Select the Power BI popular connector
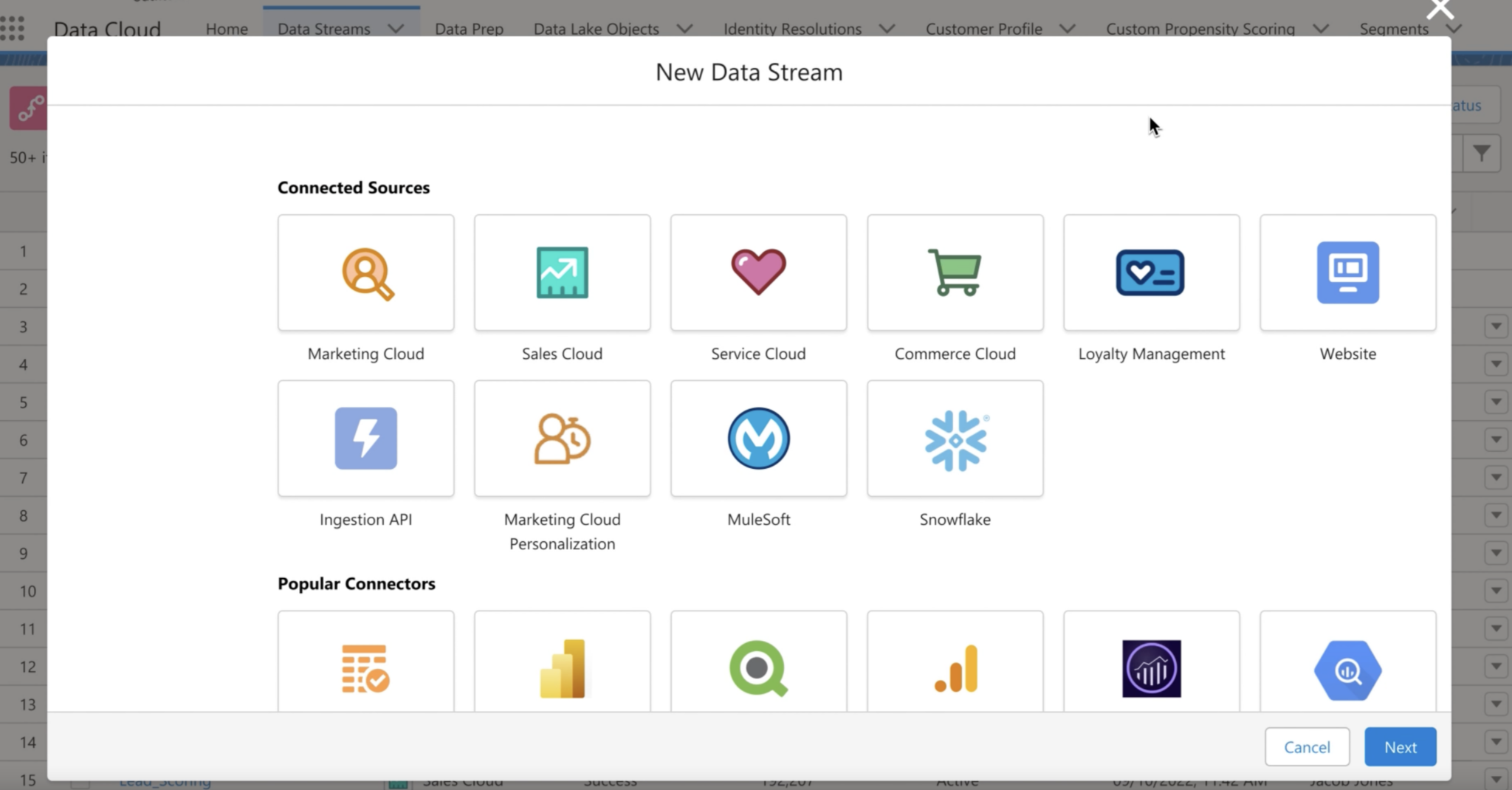This screenshot has width=1512, height=790. 562,668
